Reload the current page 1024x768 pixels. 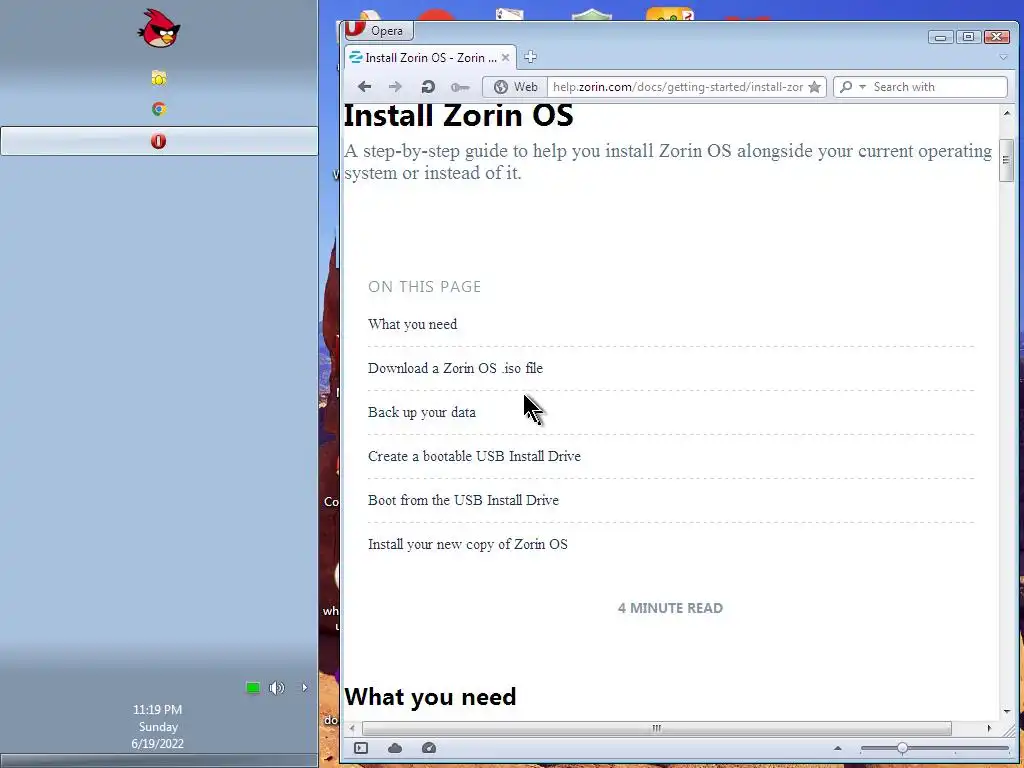[428, 87]
